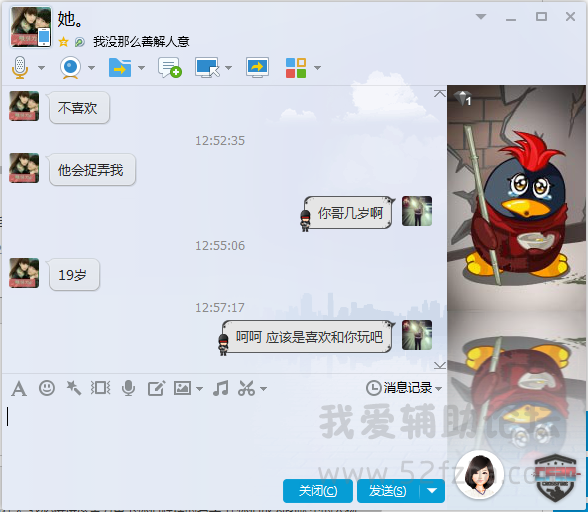Image resolution: width=588 pixels, height=512 pixels.
Task: Click the 关闭(C) button
Action: tap(318, 491)
